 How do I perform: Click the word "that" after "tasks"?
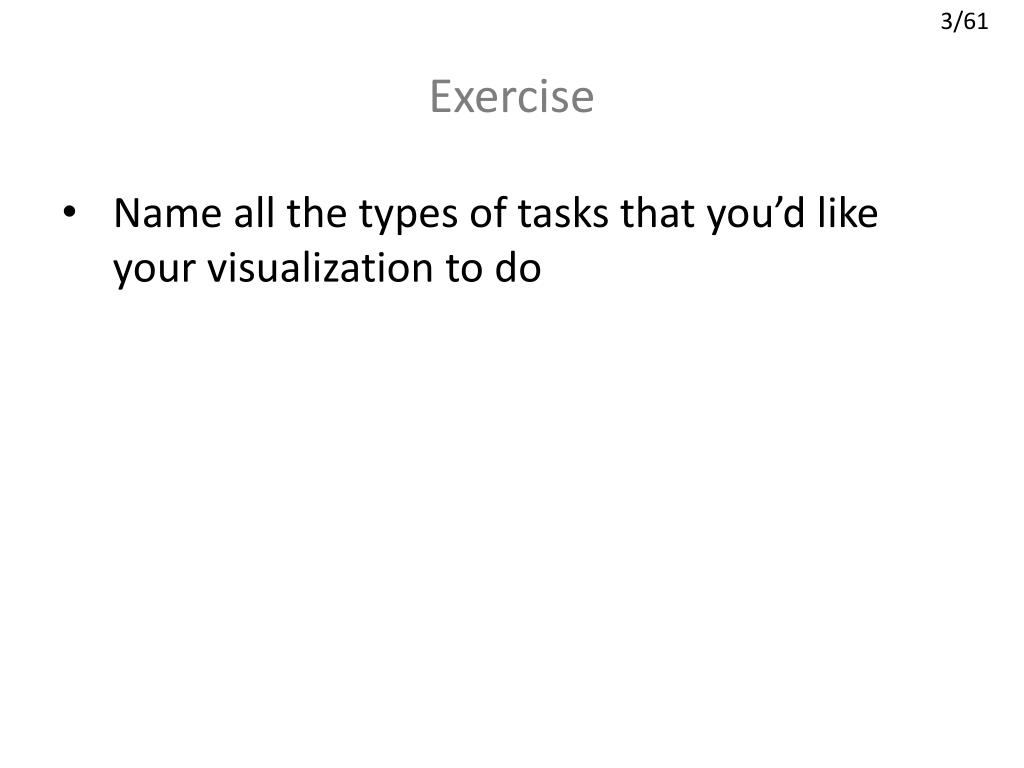[658, 212]
